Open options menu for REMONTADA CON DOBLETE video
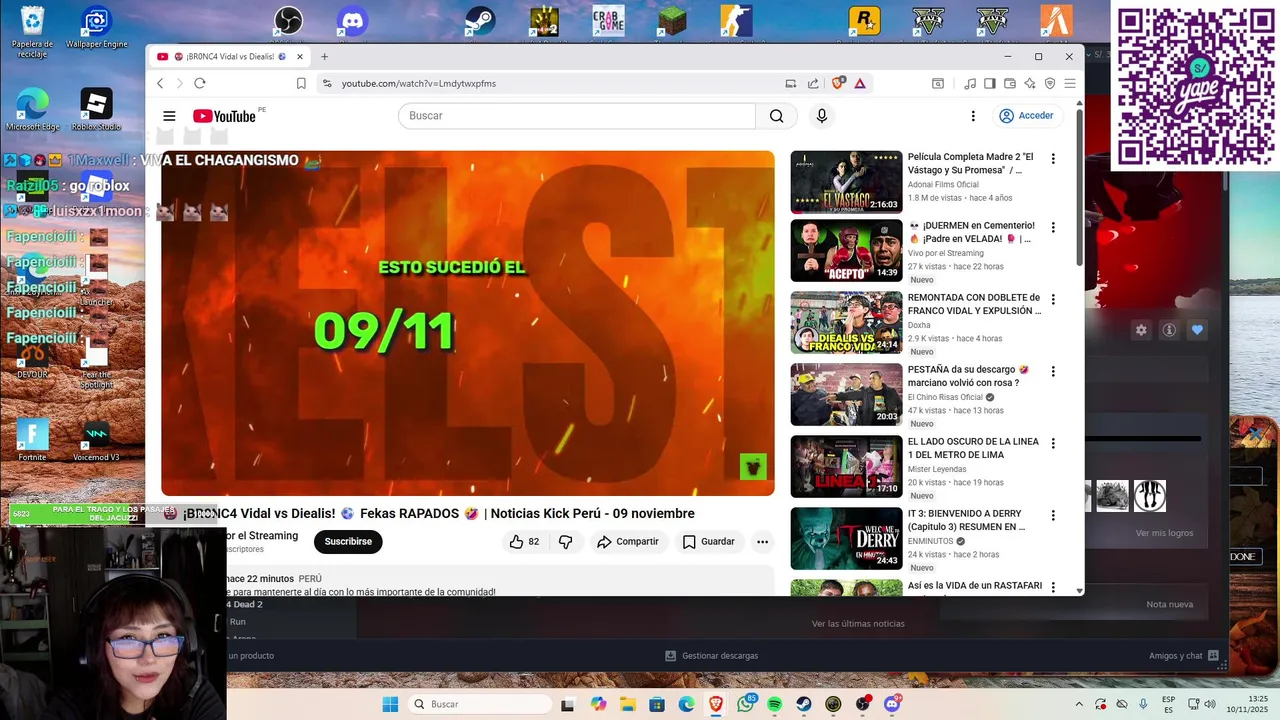Screen dimensions: 1280x720 tap(1053, 299)
